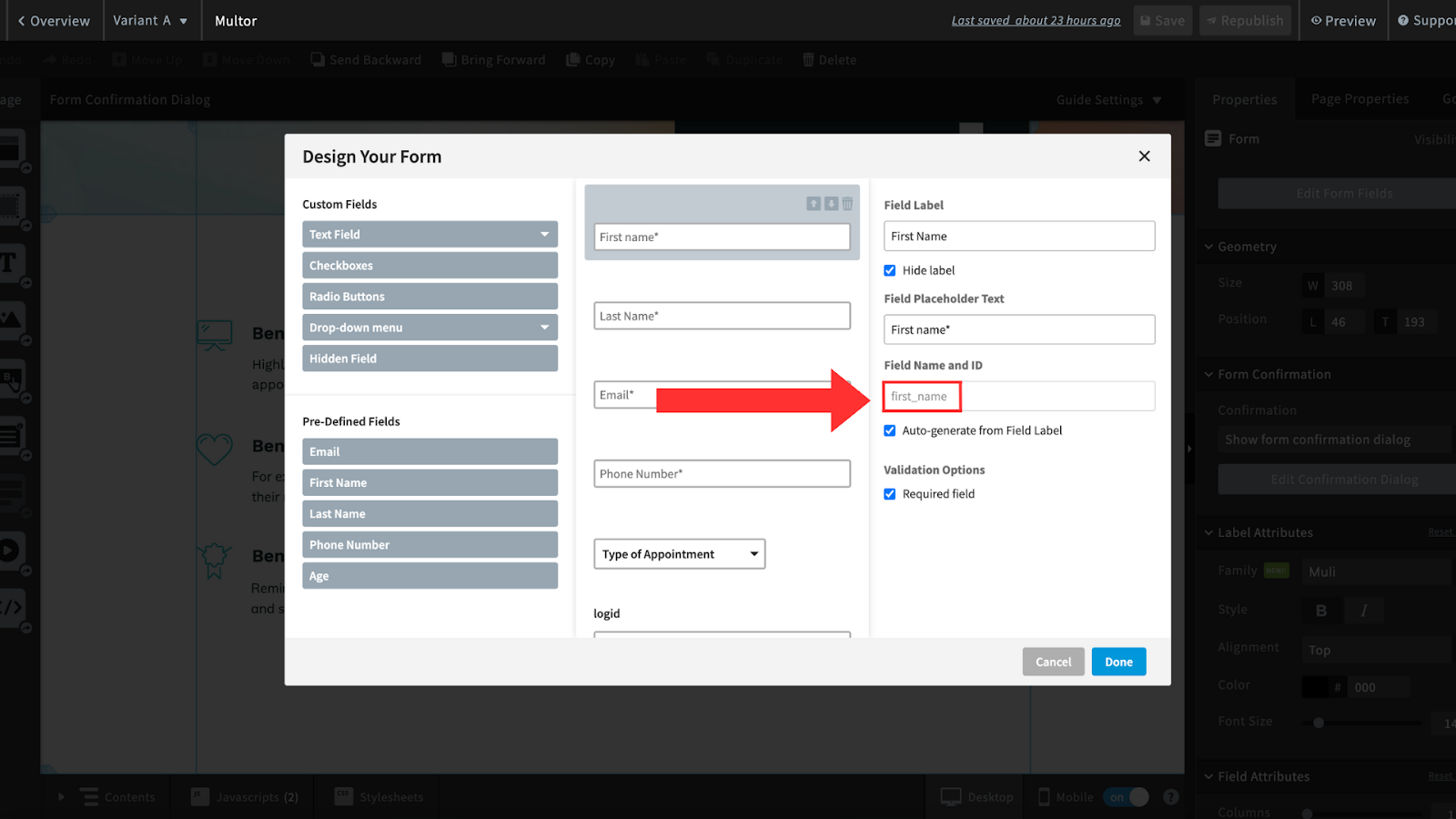Open Preview mode

[1342, 20]
